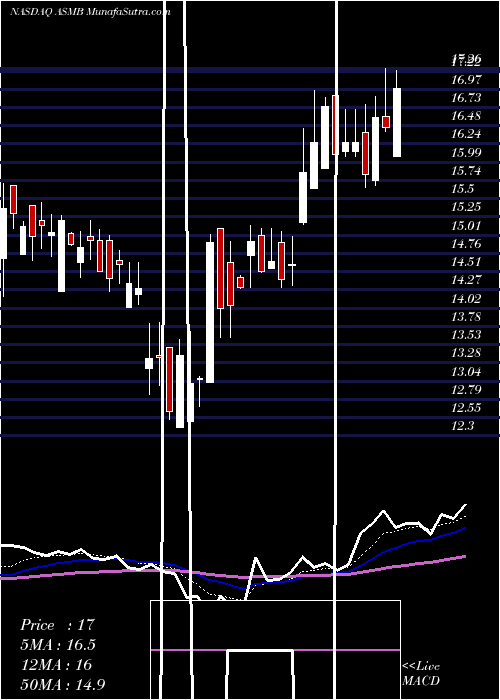Select the 16.73 price level label

pyautogui.click(x=467, y=99)
